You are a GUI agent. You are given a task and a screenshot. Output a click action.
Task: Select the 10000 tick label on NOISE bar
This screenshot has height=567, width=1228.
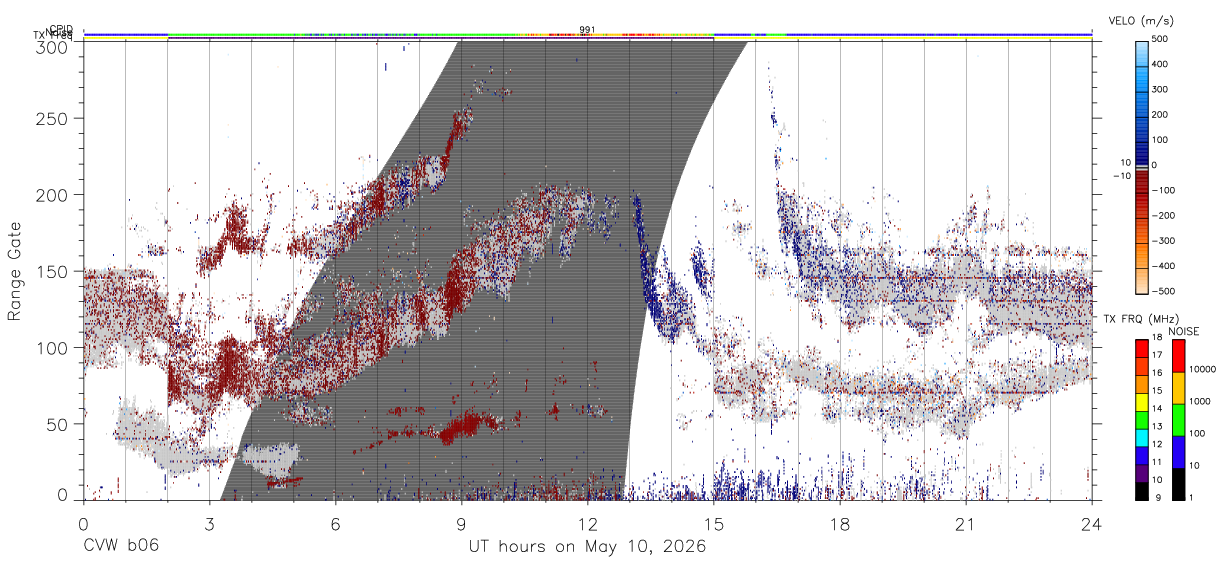pos(1202,370)
